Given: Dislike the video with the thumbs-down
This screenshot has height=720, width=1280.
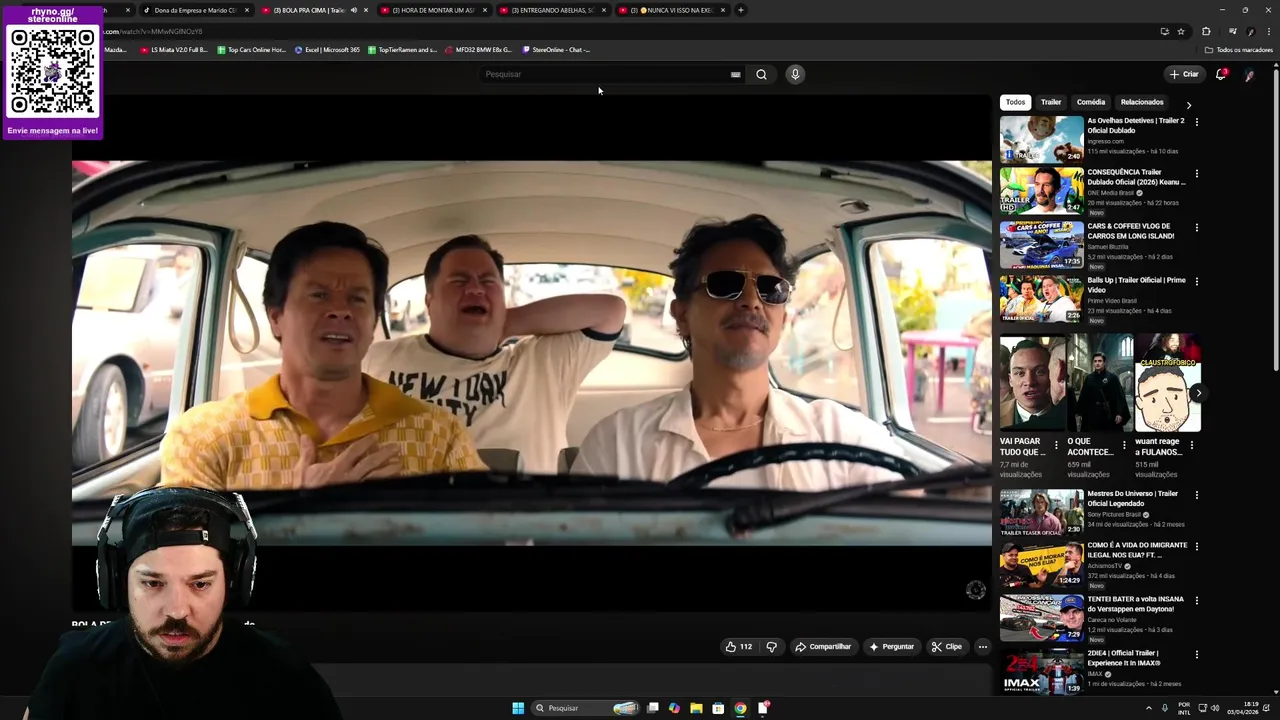Looking at the screenshot, I should [x=771, y=647].
